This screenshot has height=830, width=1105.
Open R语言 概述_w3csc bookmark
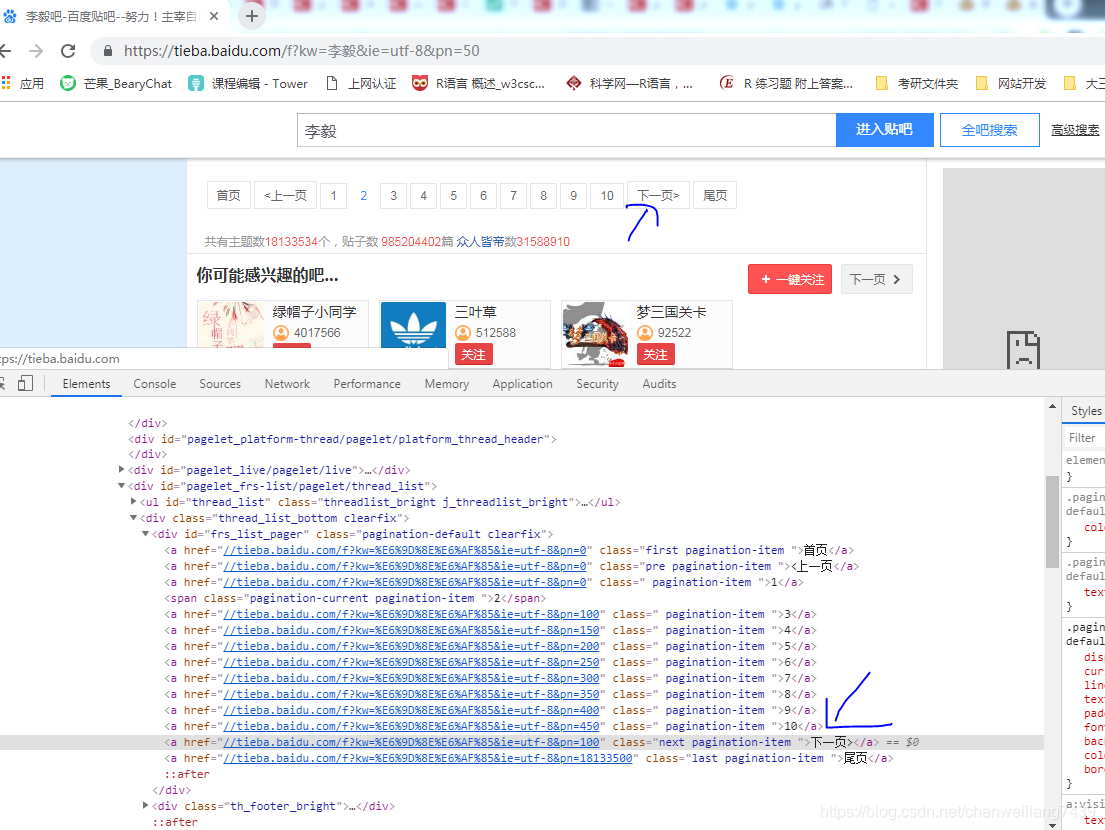tap(479, 83)
